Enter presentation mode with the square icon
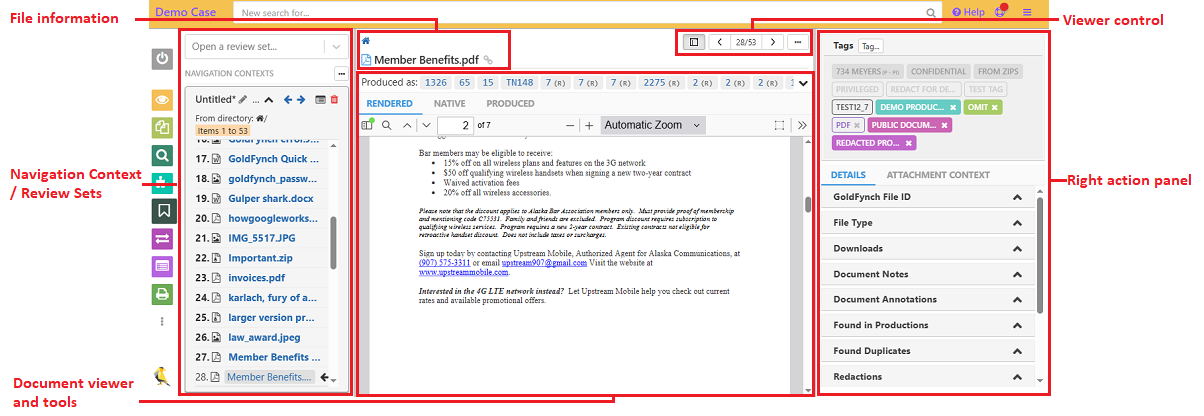The height and width of the screenshot is (416, 1204). (779, 125)
